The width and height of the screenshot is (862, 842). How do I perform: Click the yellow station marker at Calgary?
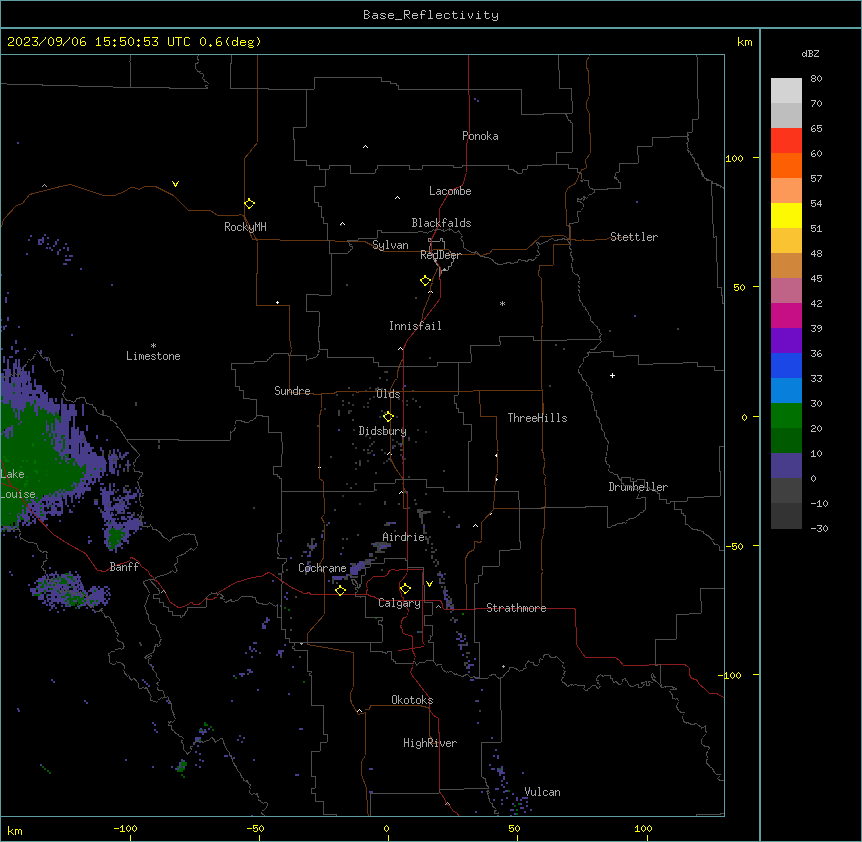405,589
